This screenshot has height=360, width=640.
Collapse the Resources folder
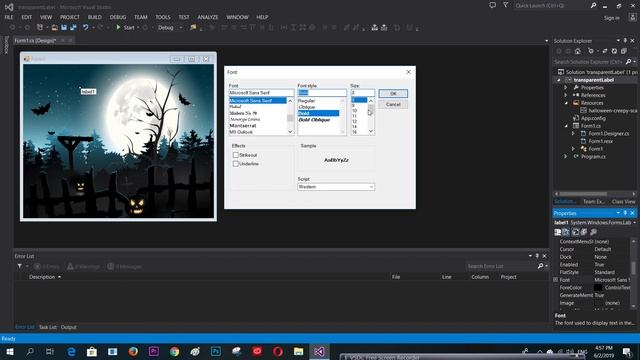point(566,103)
